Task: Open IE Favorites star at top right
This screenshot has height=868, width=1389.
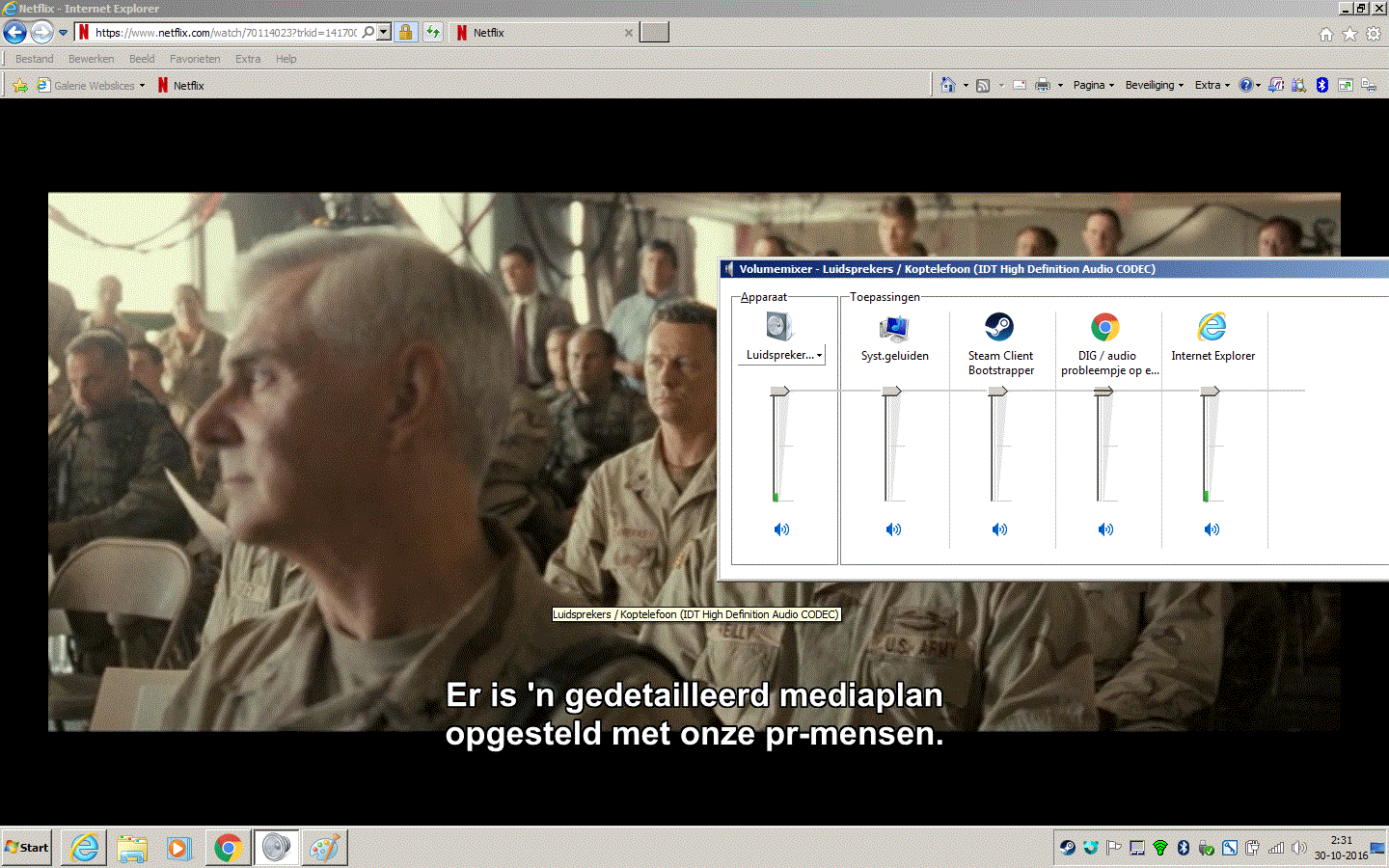Action: coord(1350,34)
